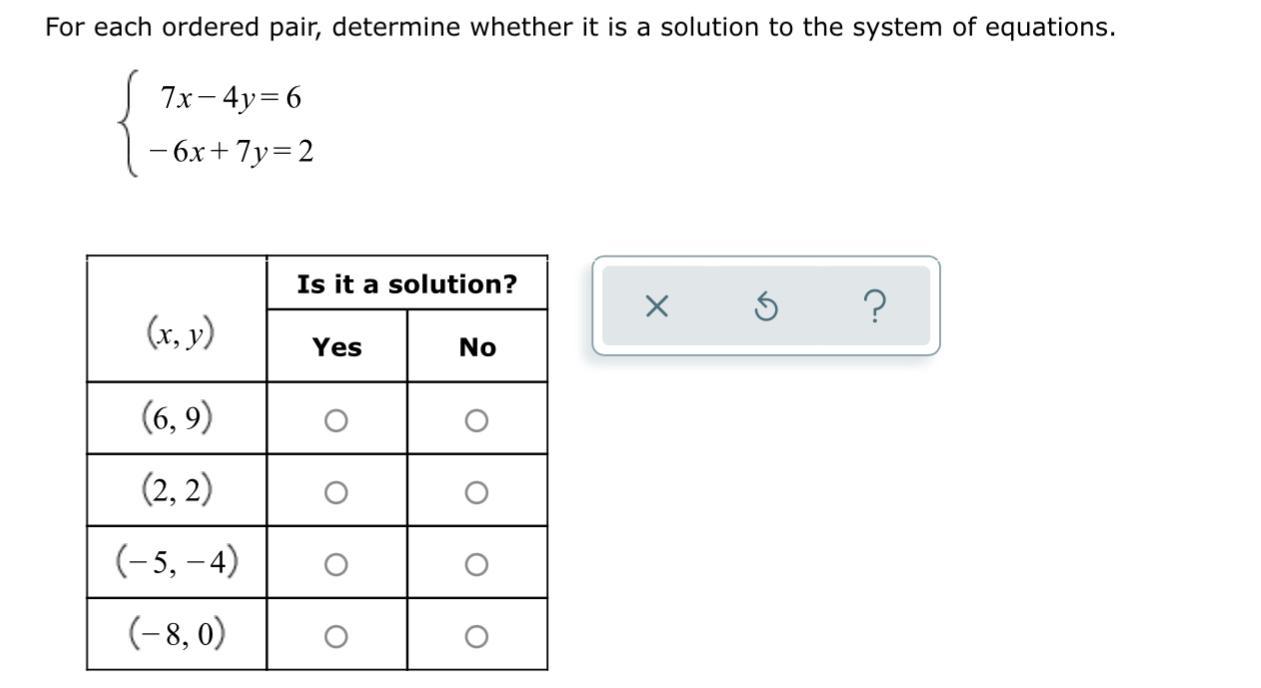Click the (−8, 0) ordered pair cell

tap(177, 634)
